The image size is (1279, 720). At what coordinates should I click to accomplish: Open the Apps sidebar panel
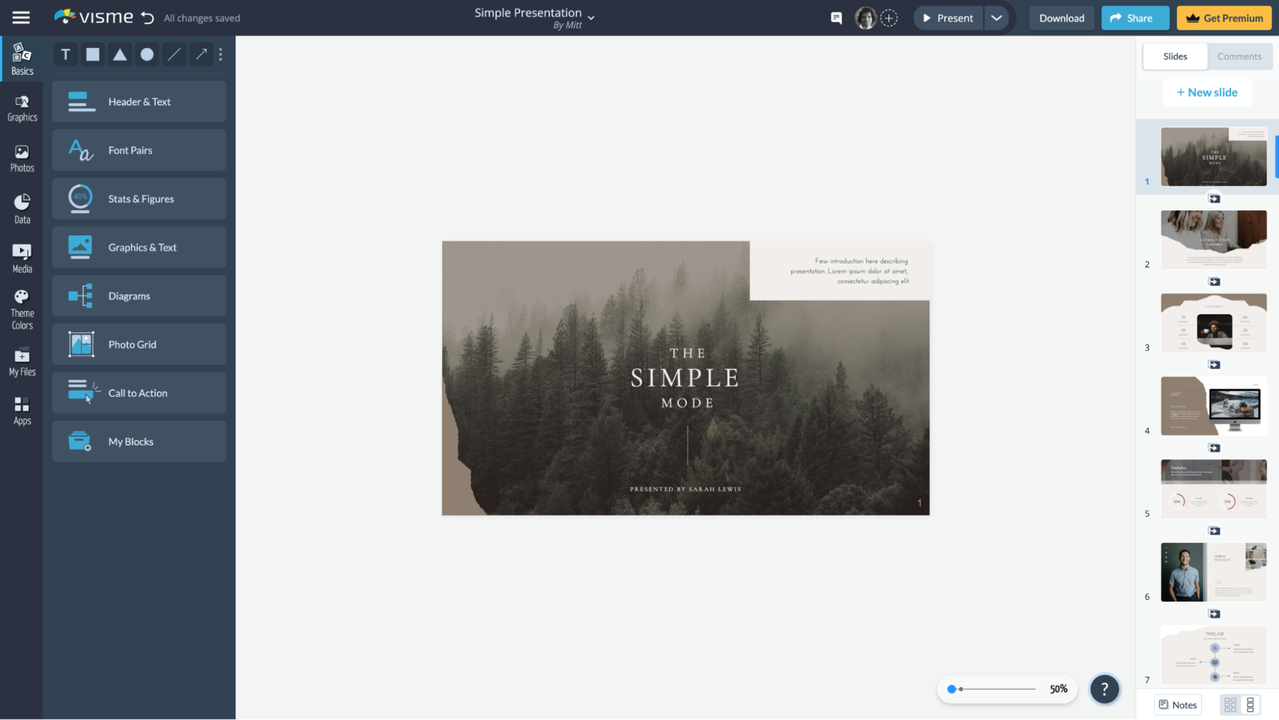click(x=22, y=411)
